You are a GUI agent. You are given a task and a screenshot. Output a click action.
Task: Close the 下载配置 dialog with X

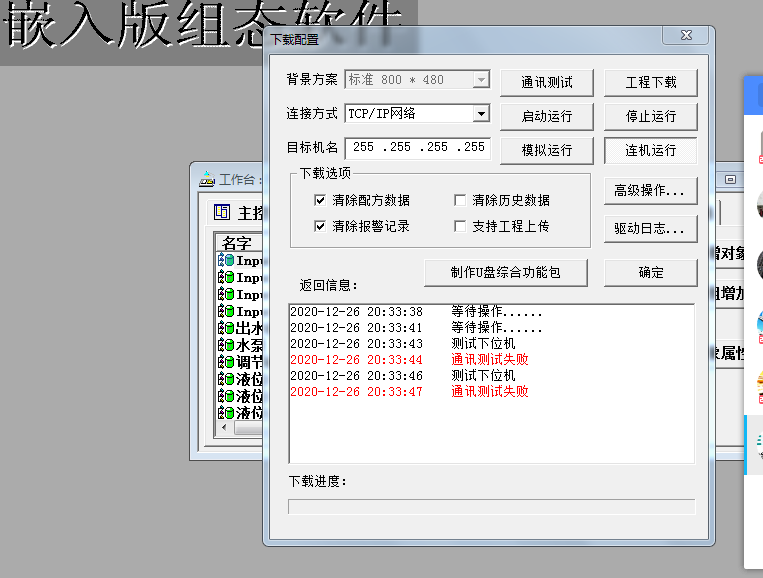[687, 36]
